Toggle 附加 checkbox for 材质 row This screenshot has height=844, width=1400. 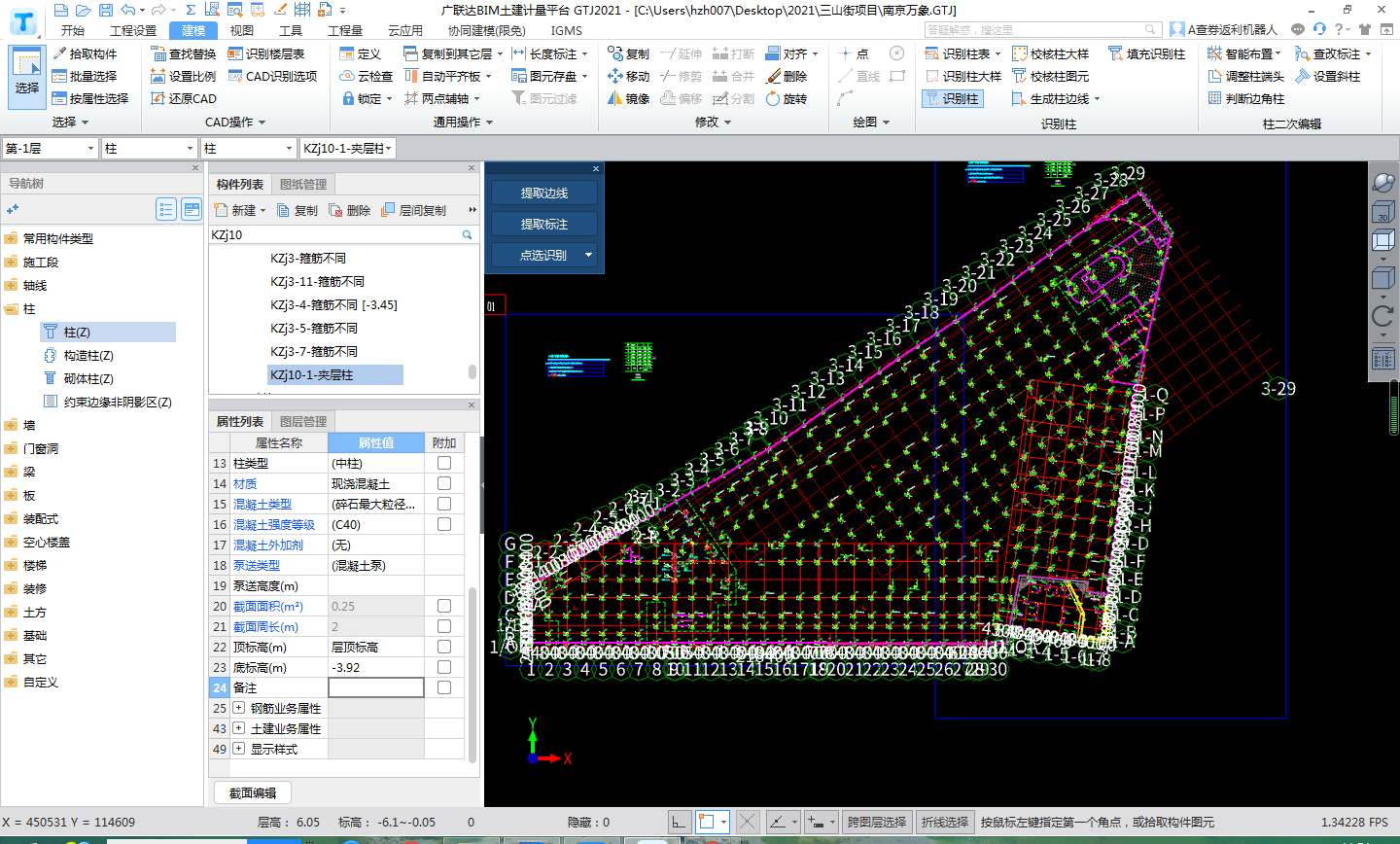pos(444,483)
